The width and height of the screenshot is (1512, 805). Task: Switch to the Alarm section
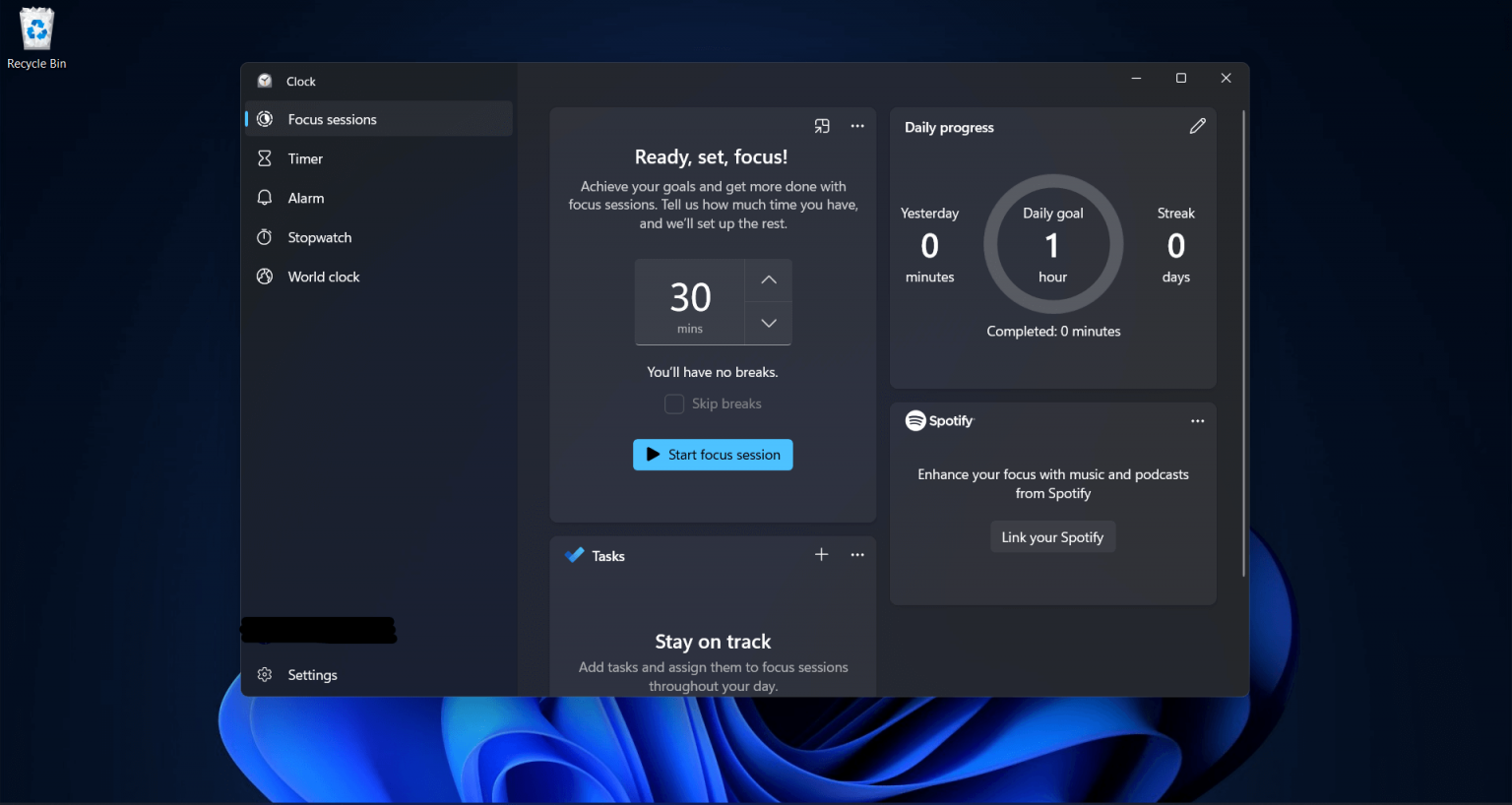point(305,197)
